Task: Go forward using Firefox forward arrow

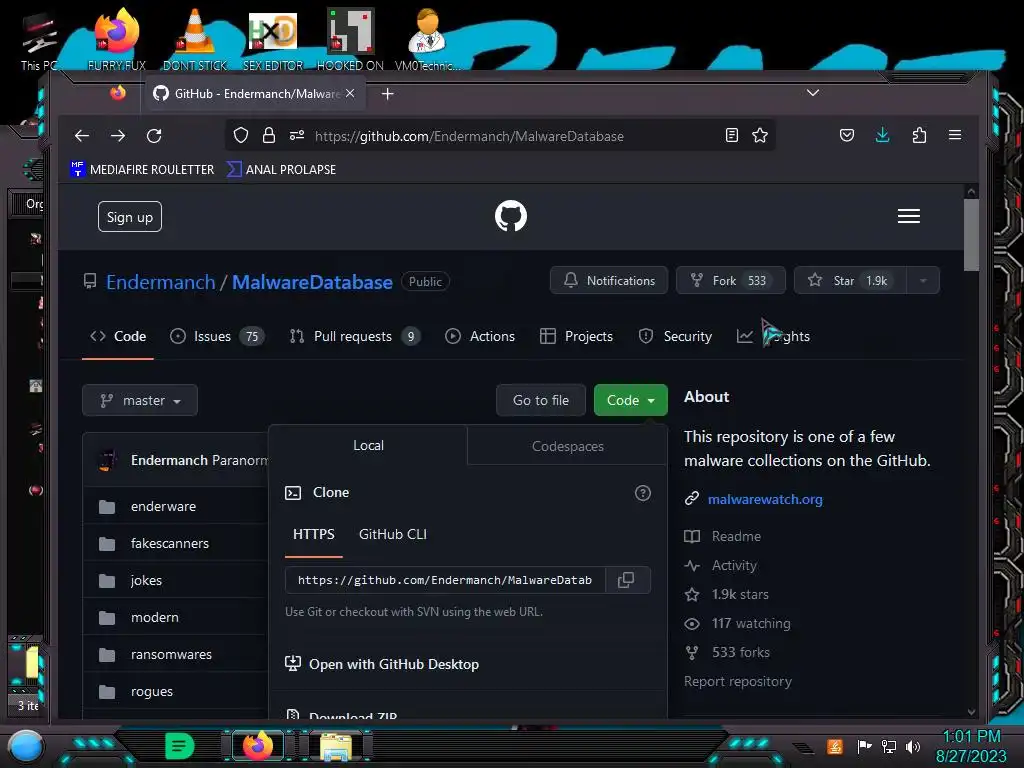Action: click(x=118, y=136)
